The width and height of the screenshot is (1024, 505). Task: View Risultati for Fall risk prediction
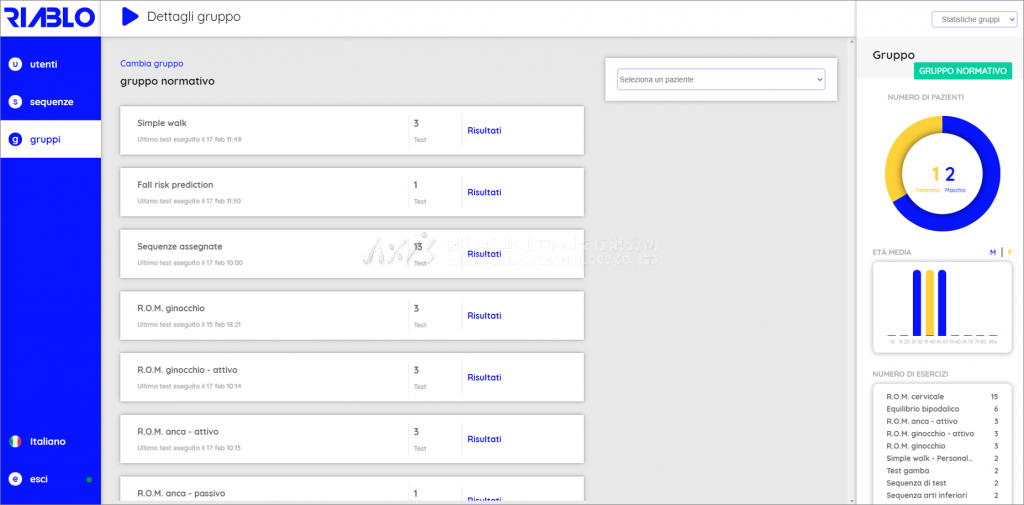pyautogui.click(x=484, y=192)
